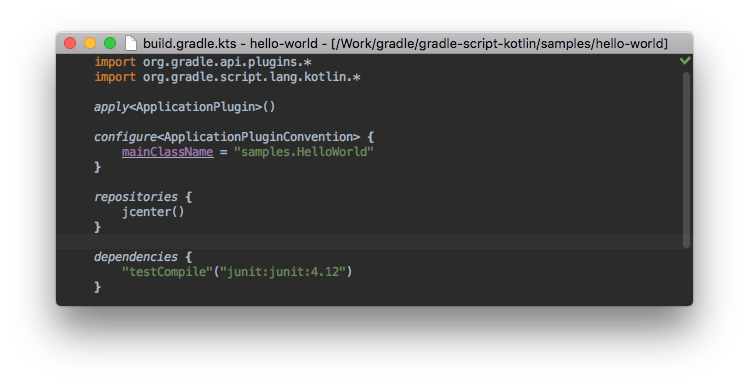Click the closing brace of the repositories block
This screenshot has height=386, width=749.
point(97,227)
